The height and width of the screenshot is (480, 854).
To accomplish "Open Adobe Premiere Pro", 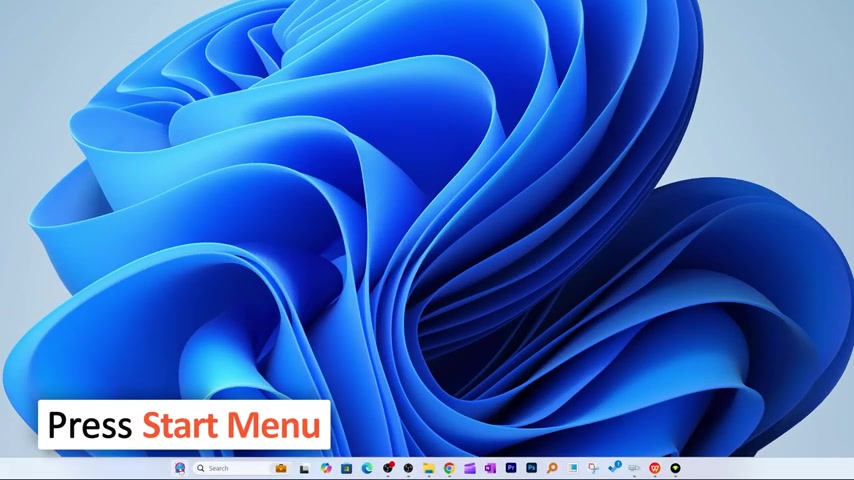I will (511, 467).
